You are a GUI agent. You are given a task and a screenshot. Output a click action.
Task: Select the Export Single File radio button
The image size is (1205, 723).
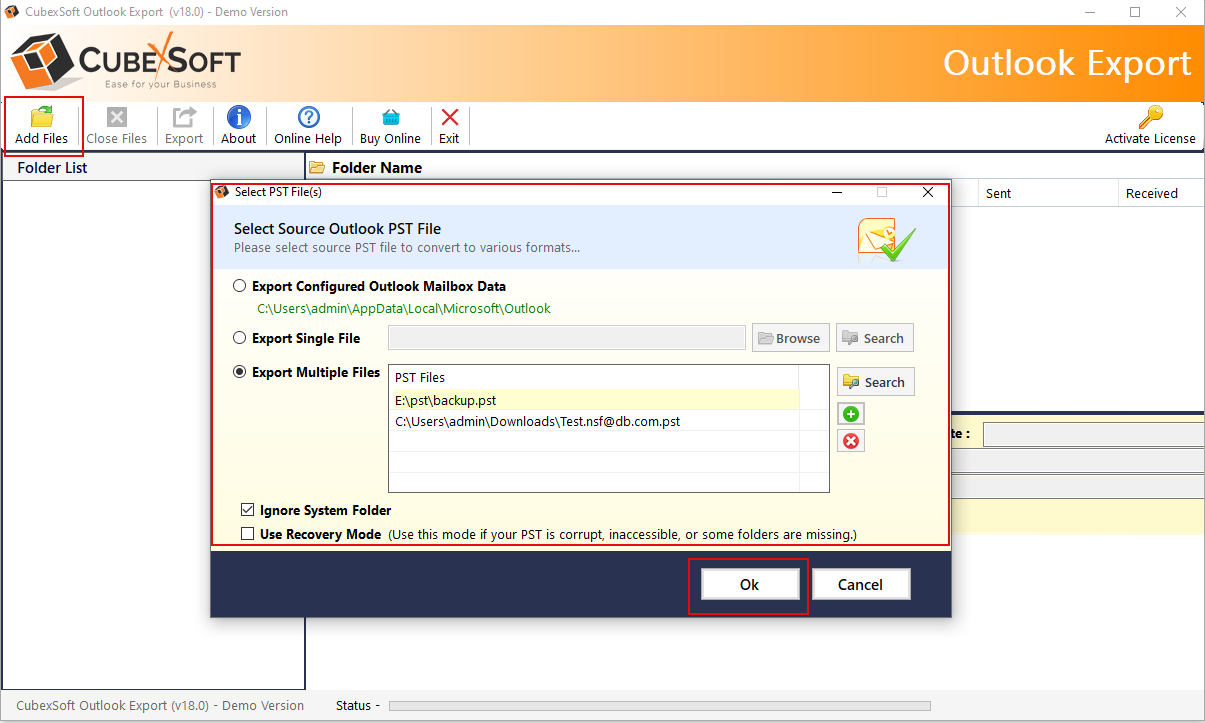[239, 338]
